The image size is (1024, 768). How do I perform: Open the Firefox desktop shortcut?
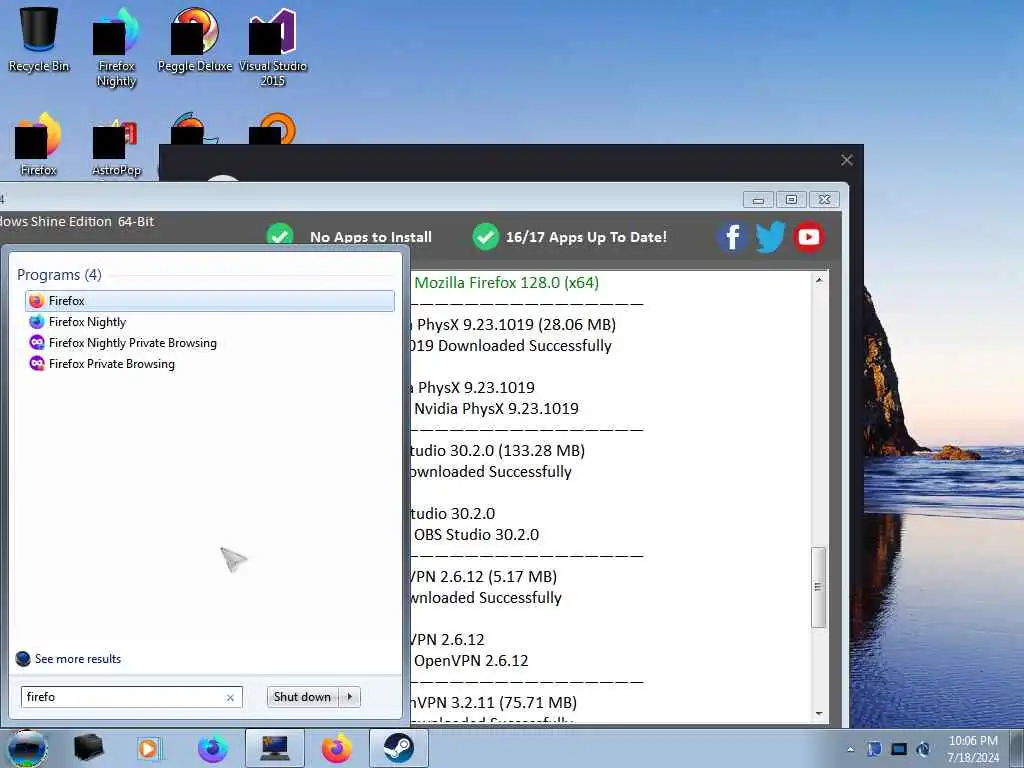click(39, 144)
